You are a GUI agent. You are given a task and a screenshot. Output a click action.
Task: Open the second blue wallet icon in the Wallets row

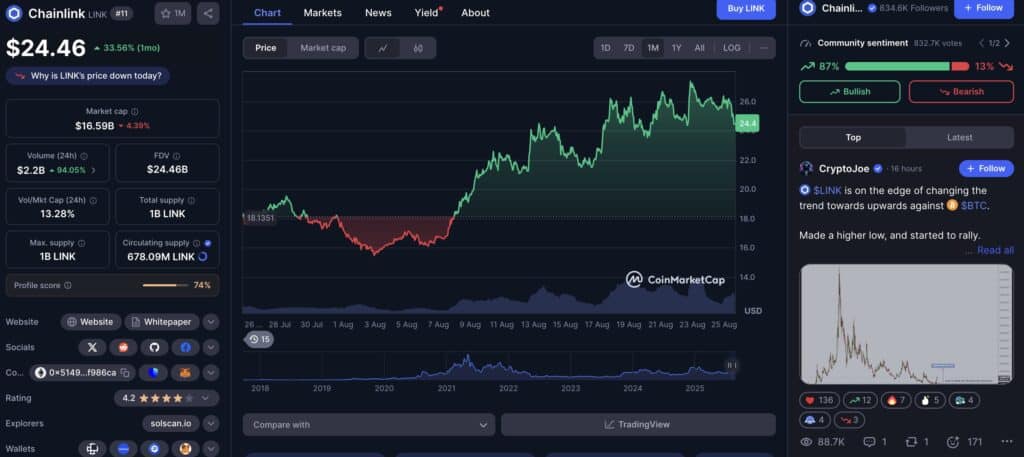pos(123,449)
